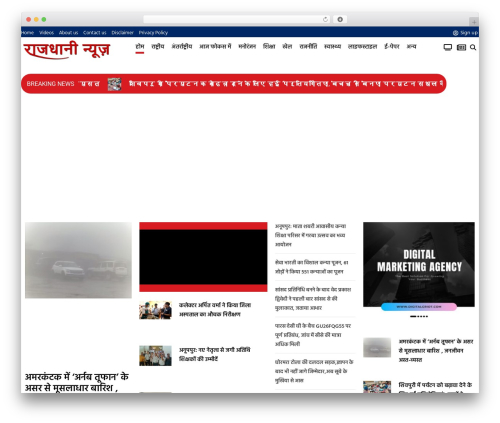Open the large अमरकंटक 'अर्नब तूफान' headline
500x423 pixels.
click(77, 382)
